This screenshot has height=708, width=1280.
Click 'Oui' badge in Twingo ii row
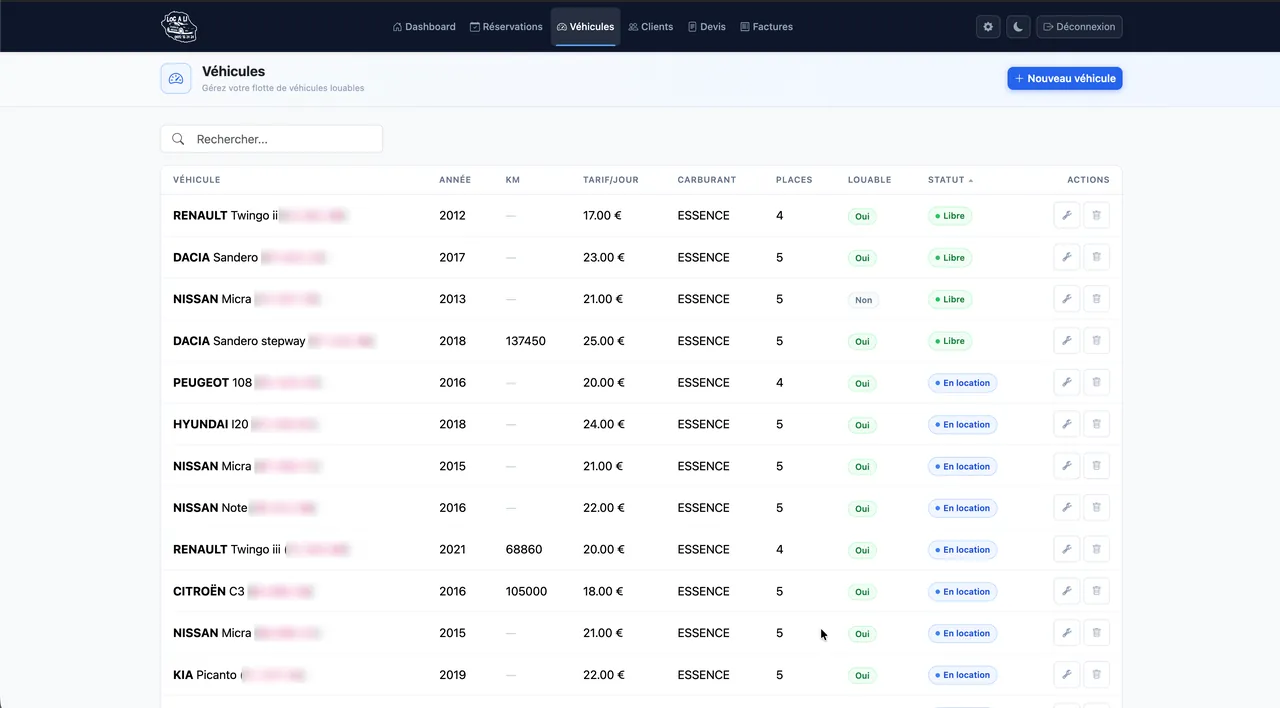pos(862,216)
